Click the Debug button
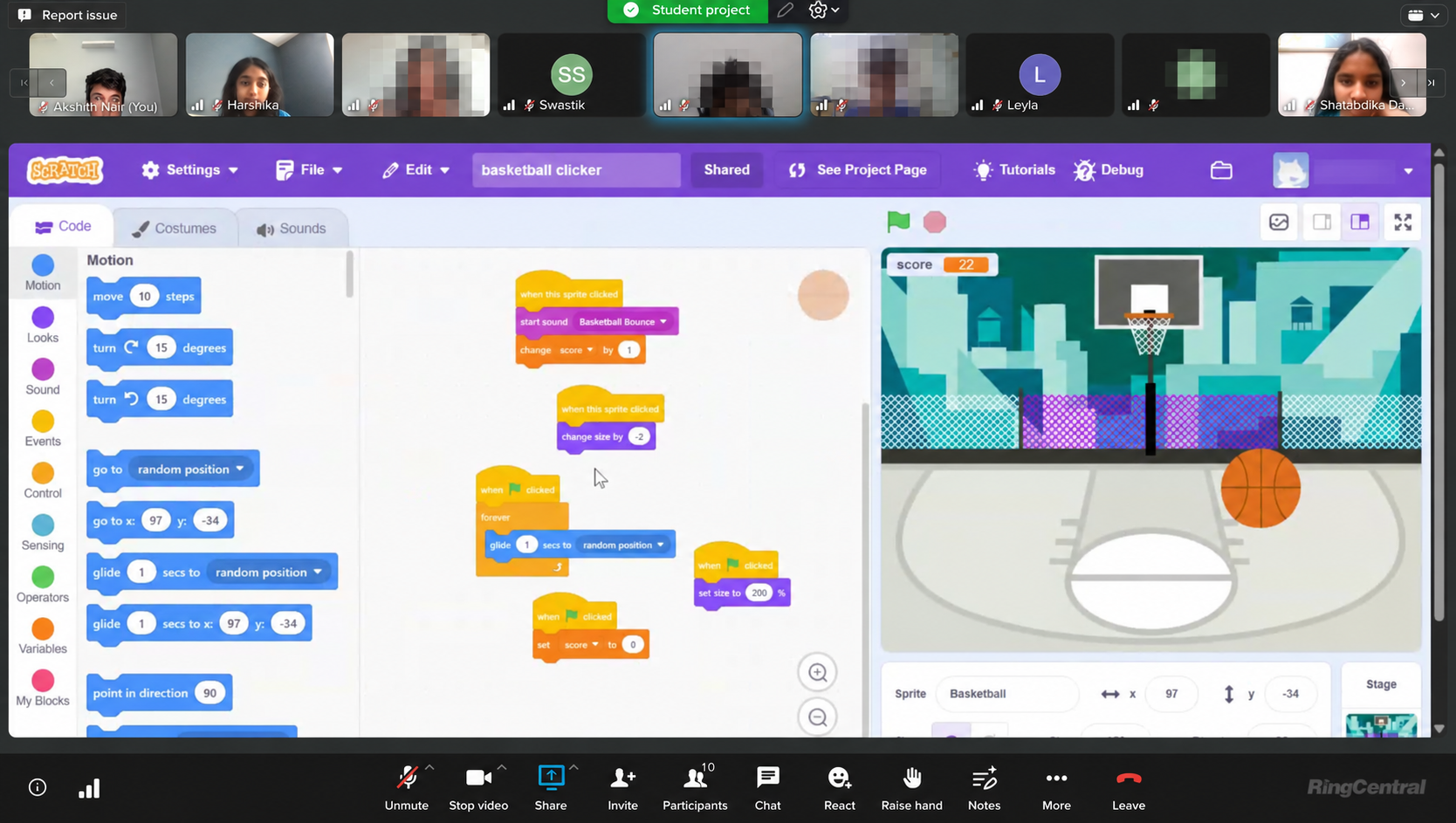 (1109, 170)
